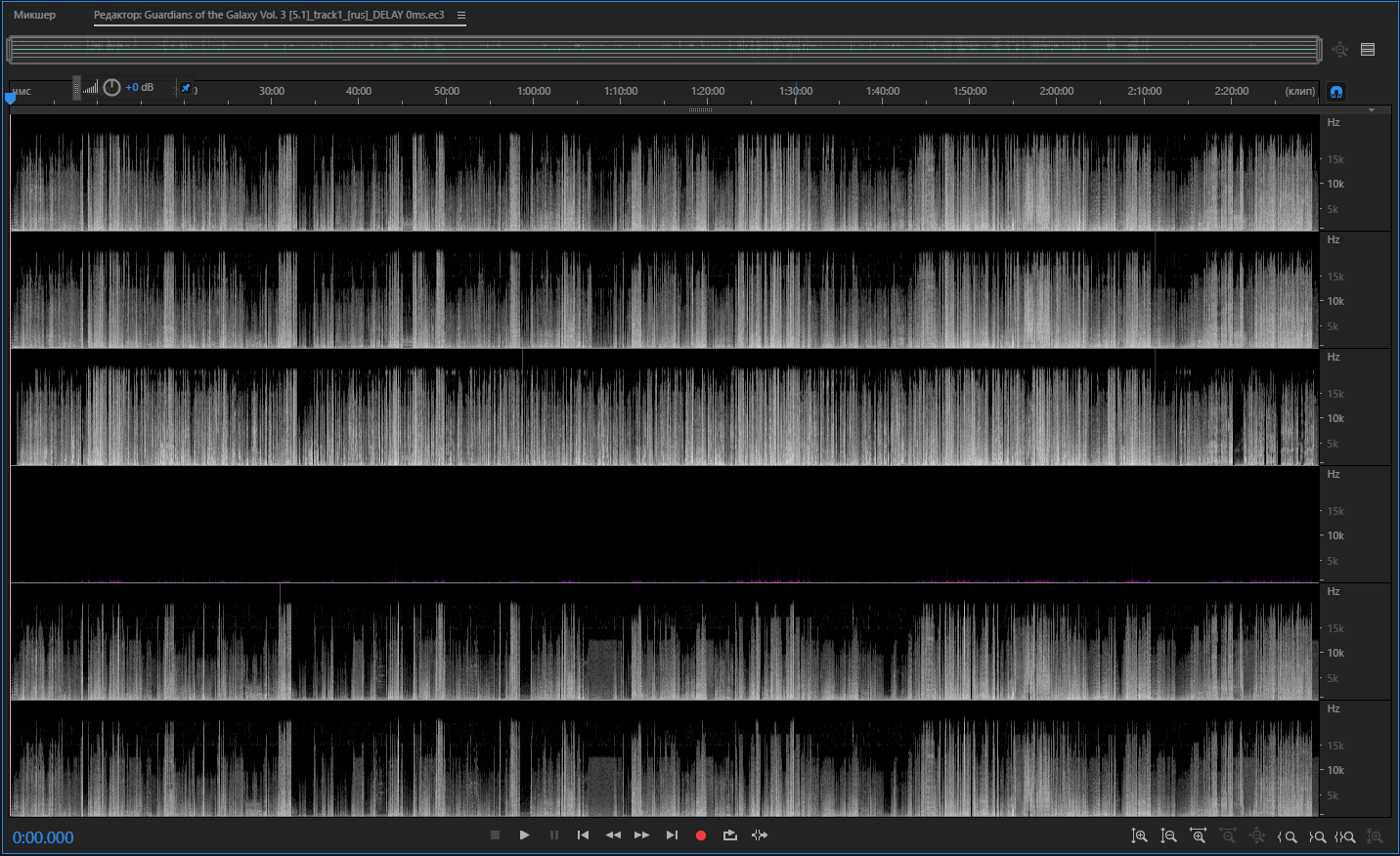Click the 1:00:00 mark on timeline ruler
This screenshot has height=856, width=1400.
click(534, 92)
